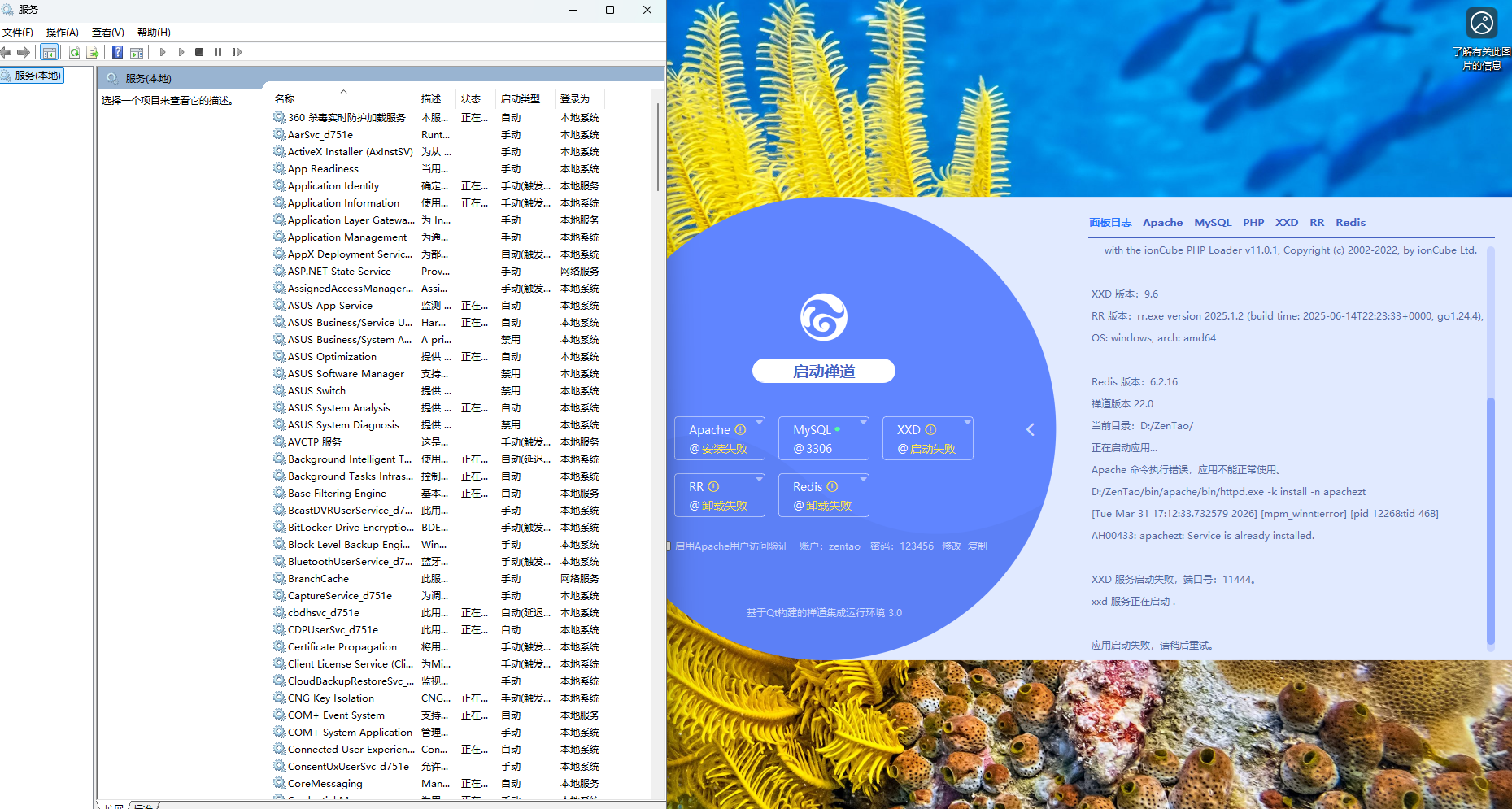1512x809 pixels.
Task: Sort services by the 登录为 column header
Action: [580, 99]
